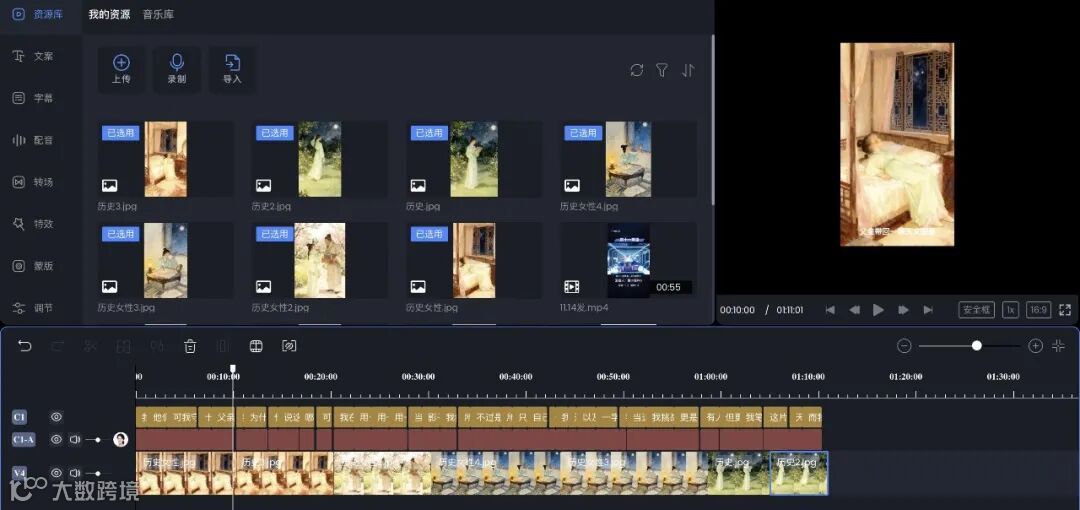Open the 1x playback speed dropdown
The width and height of the screenshot is (1080, 510).
(1010, 310)
